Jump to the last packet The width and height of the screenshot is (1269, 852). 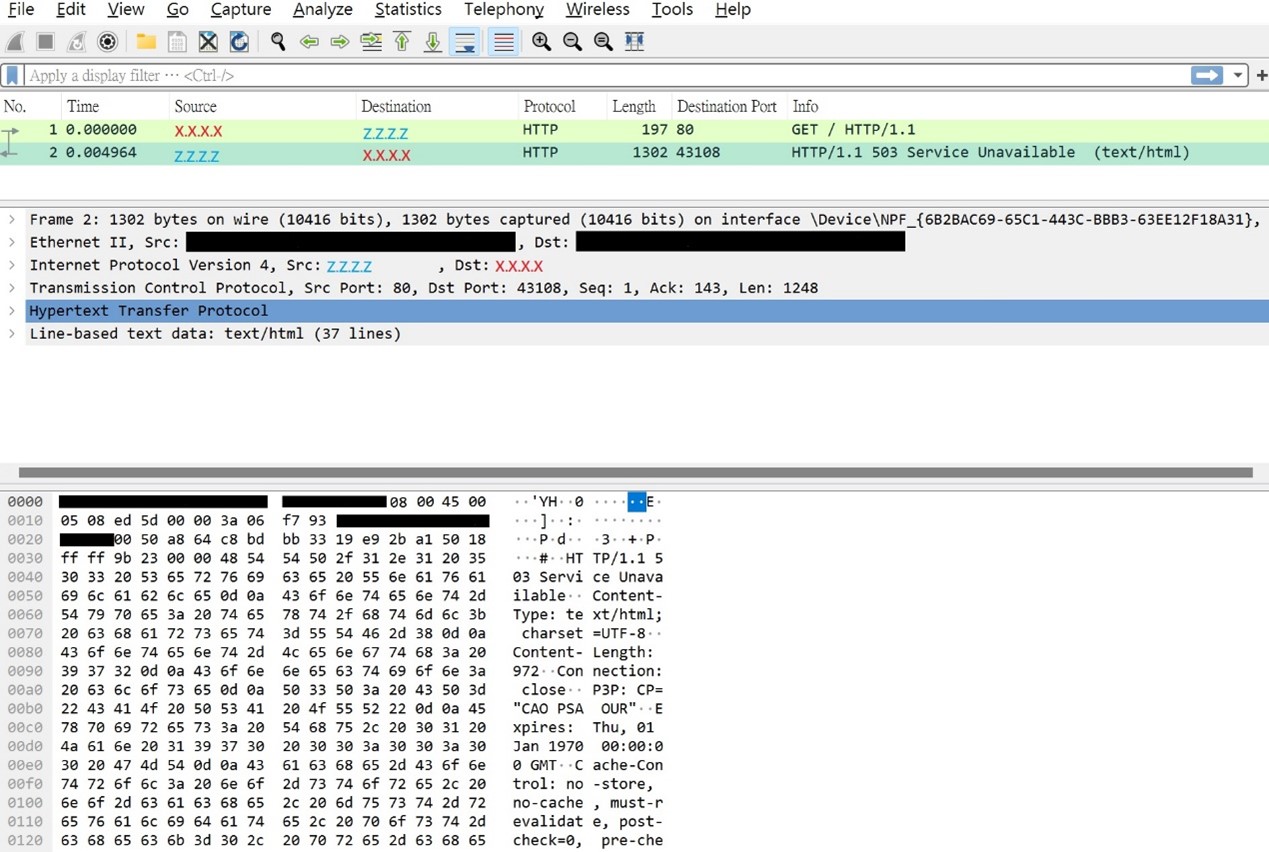pyautogui.click(x=433, y=42)
